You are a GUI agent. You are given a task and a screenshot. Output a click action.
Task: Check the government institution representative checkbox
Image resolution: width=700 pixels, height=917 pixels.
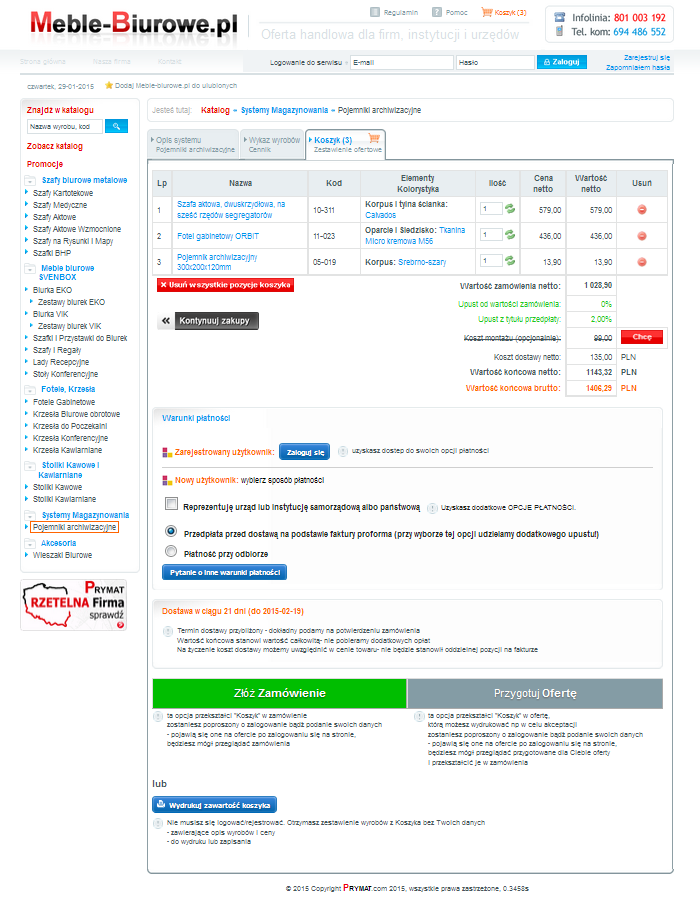coord(171,506)
